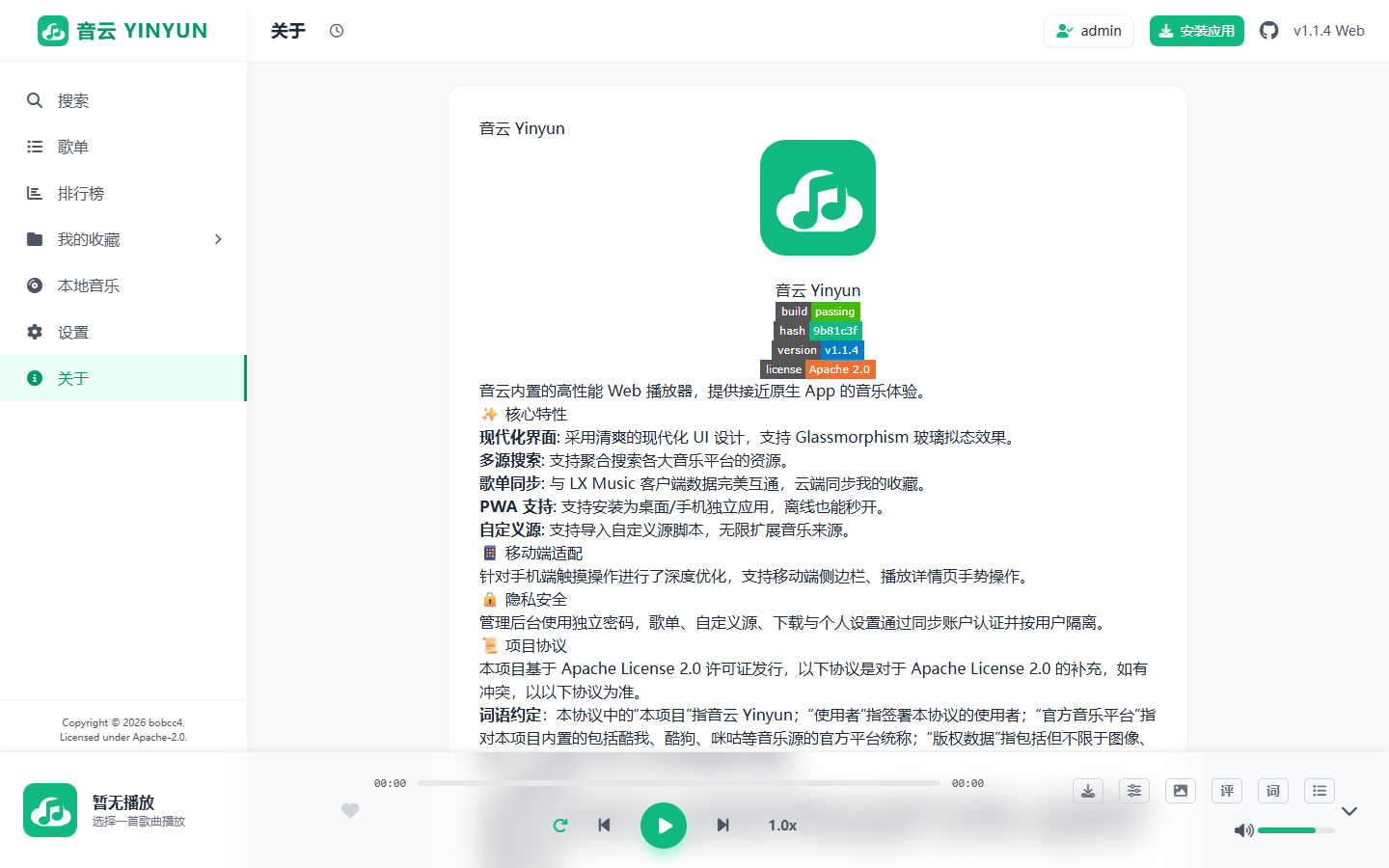The height and width of the screenshot is (868, 1389).
Task: Go to the 排行榜 rankings page
Action: coord(123,193)
